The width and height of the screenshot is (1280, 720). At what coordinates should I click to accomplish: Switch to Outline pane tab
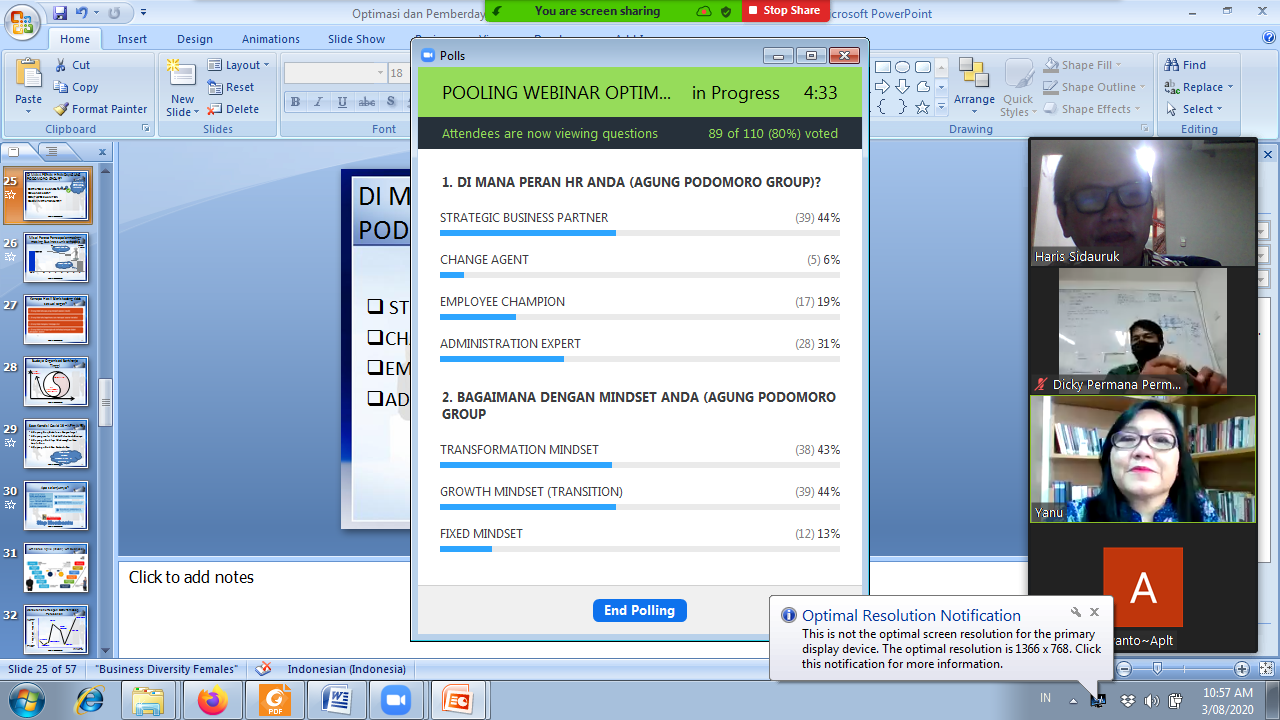(52, 152)
